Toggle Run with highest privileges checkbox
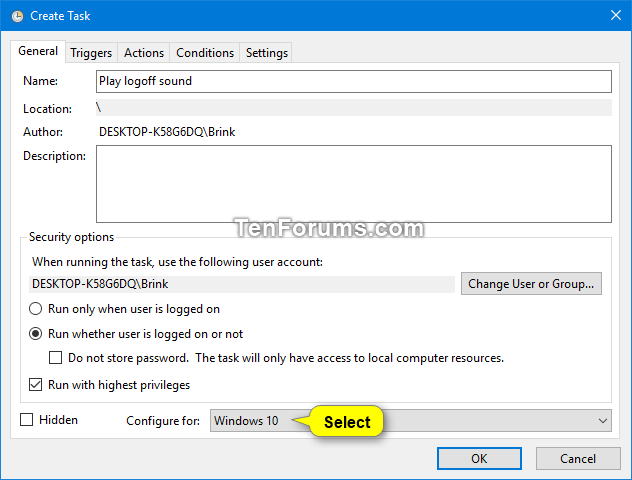The image size is (632, 480). (x=35, y=384)
